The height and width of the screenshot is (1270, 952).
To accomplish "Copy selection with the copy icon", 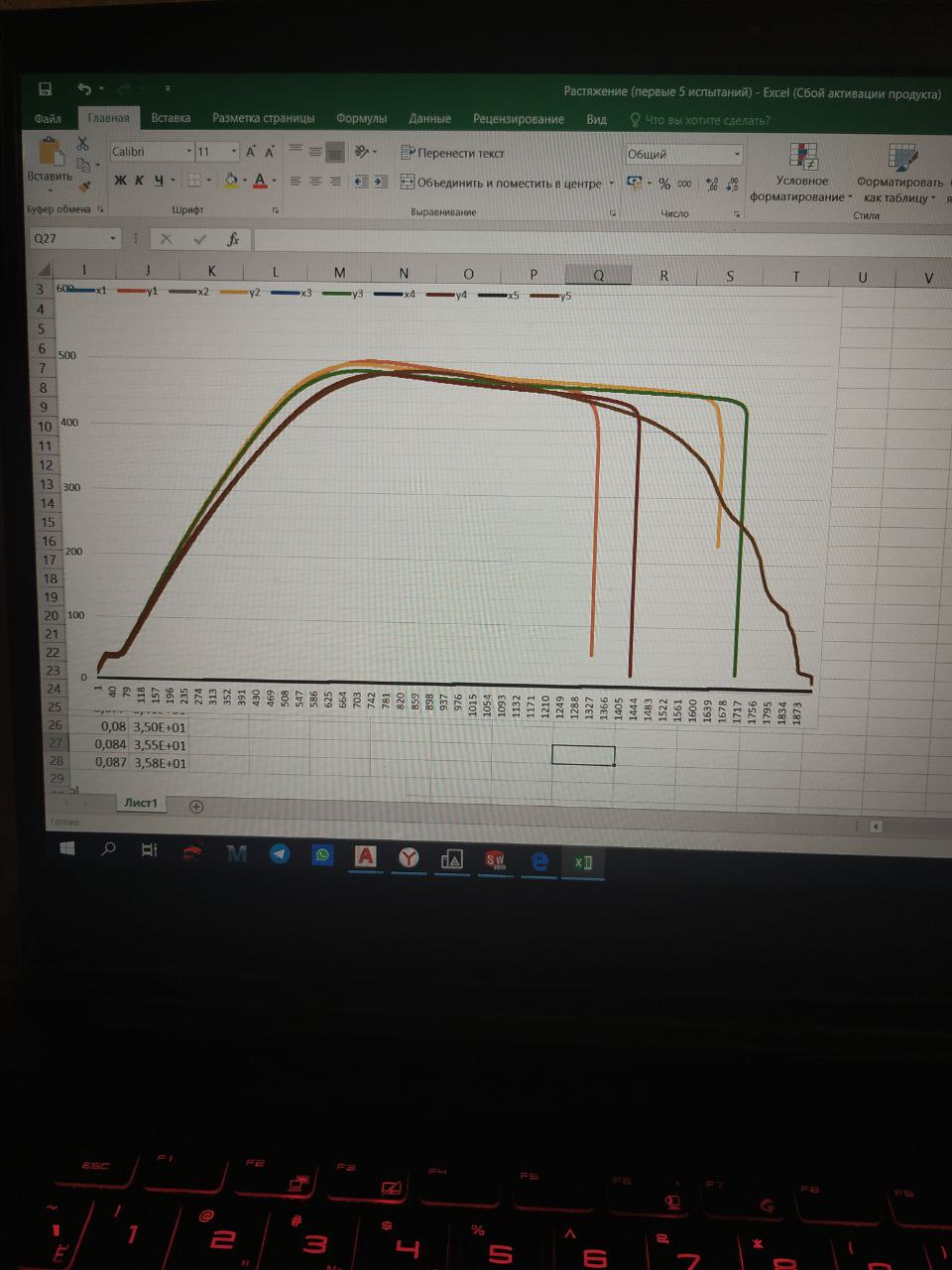I will click(84, 164).
